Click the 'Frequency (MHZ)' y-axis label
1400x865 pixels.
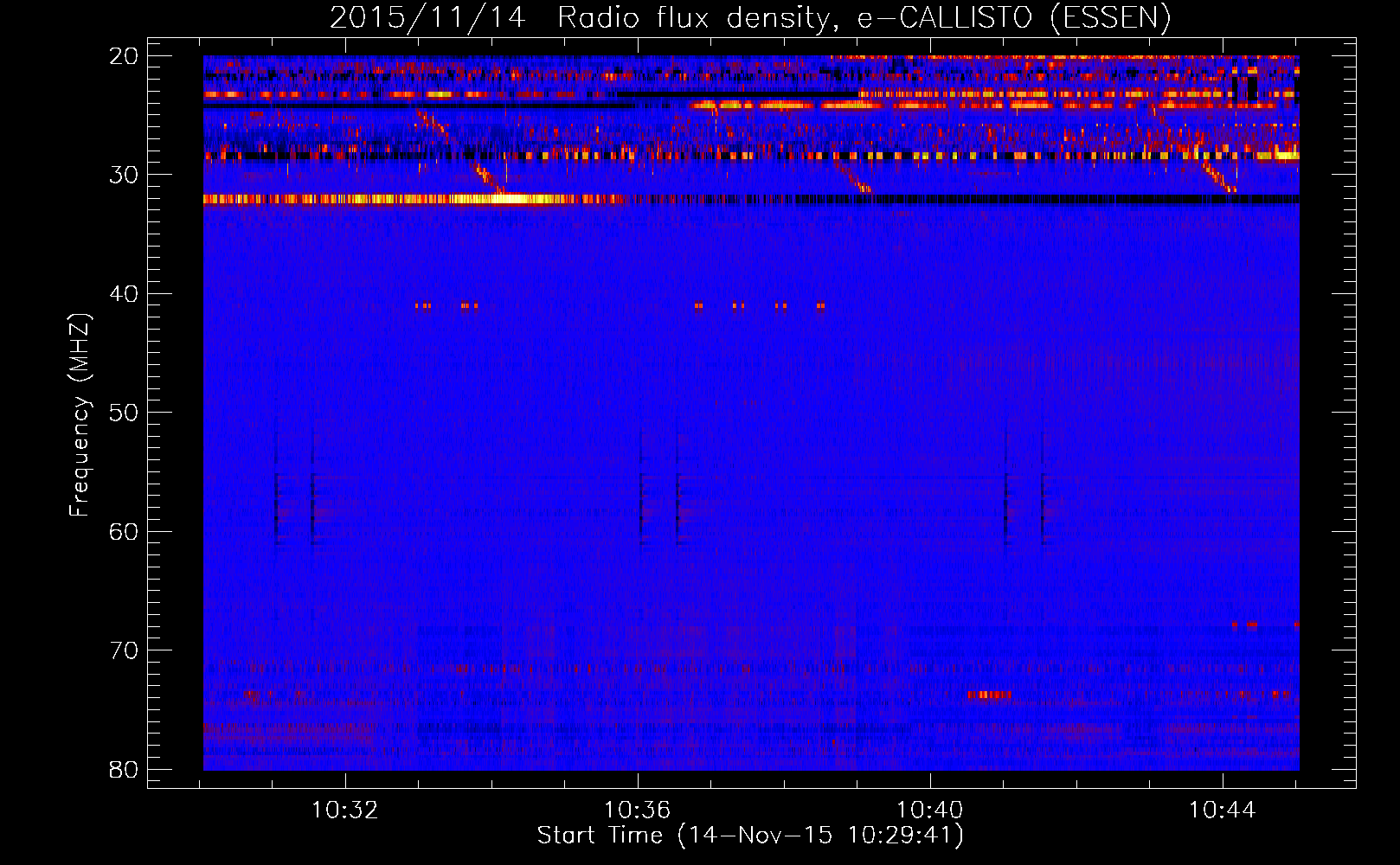pos(80,415)
